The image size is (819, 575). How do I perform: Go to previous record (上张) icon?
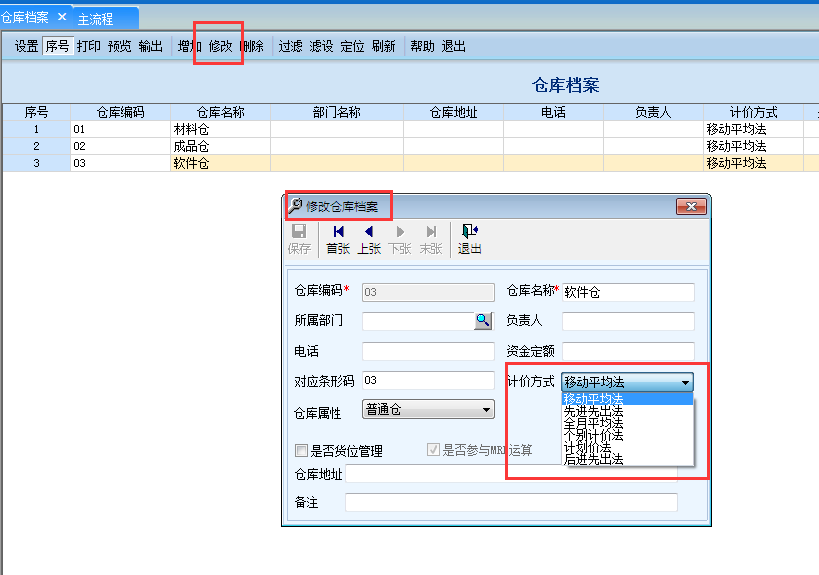tap(369, 232)
